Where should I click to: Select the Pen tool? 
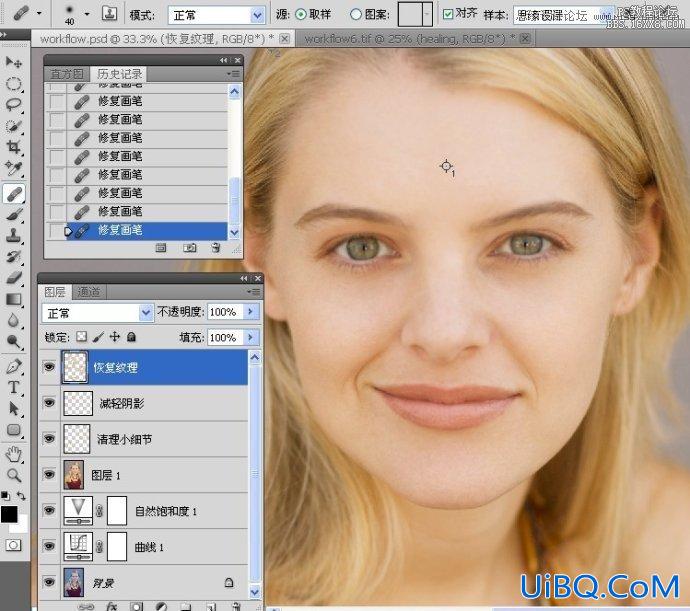coord(14,366)
